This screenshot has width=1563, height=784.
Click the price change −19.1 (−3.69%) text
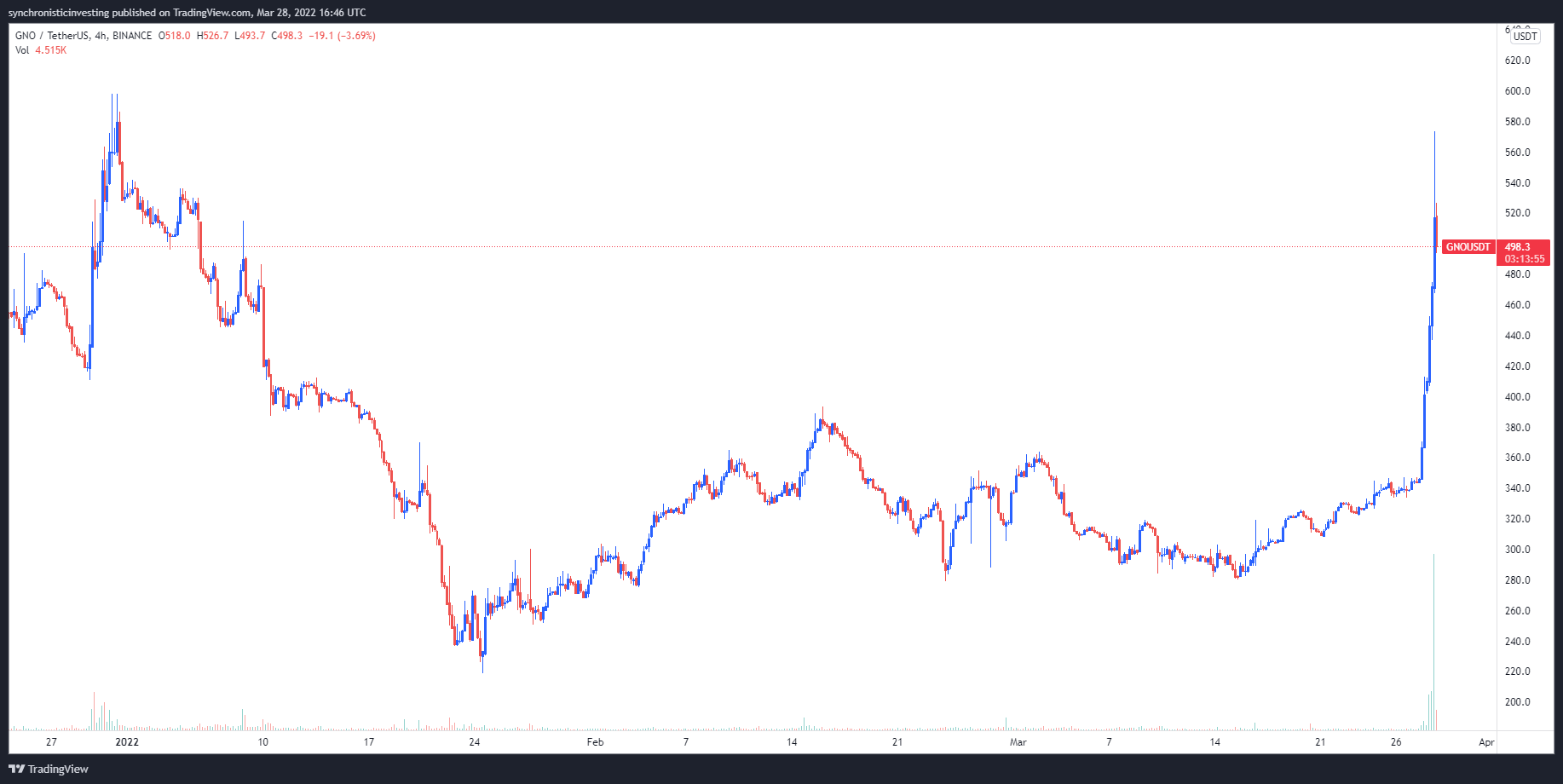pos(342,36)
